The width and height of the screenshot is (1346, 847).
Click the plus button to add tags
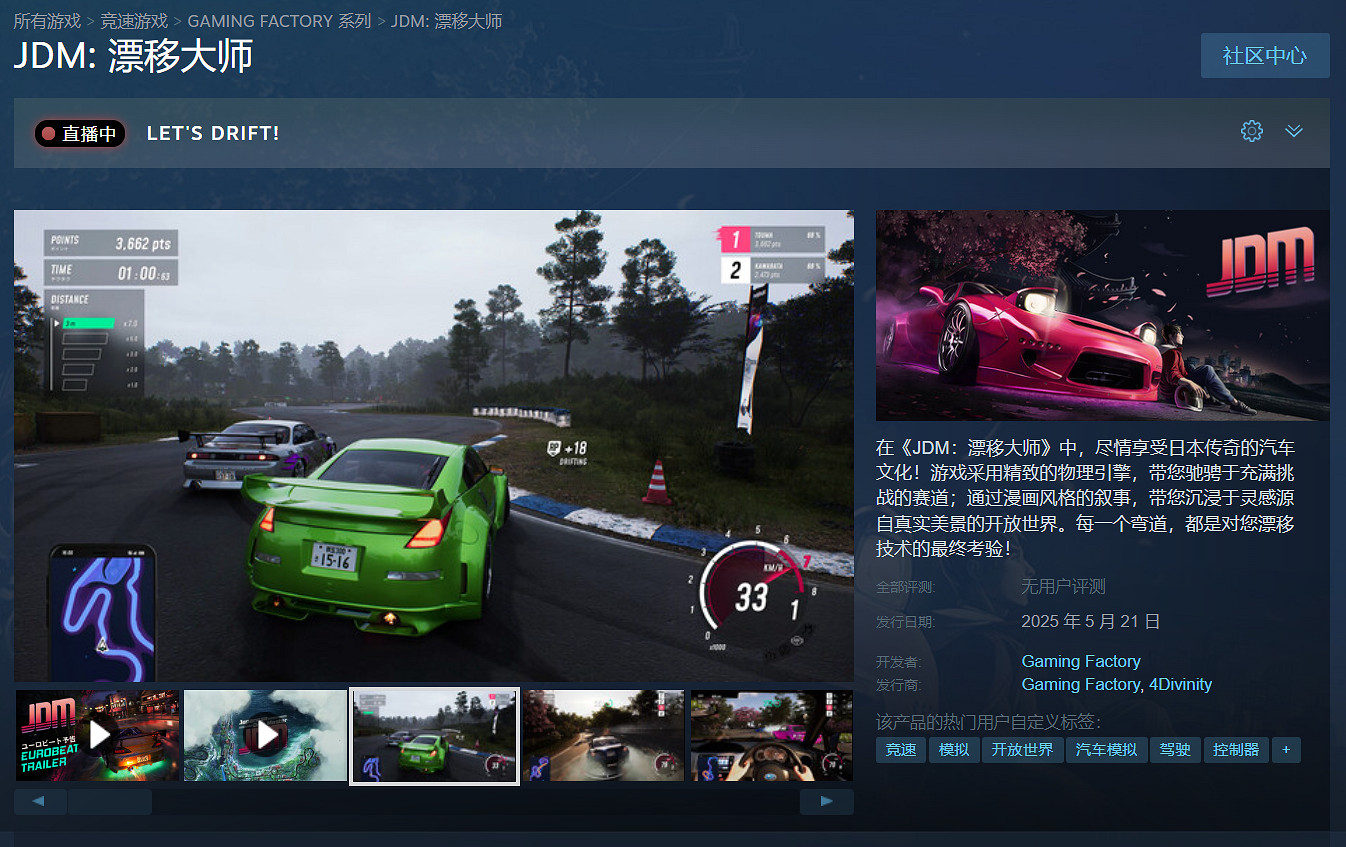pyautogui.click(x=1286, y=749)
